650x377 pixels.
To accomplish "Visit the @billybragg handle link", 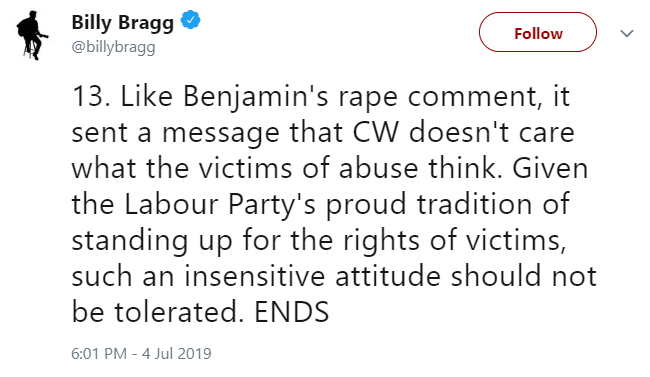I will pos(113,47).
